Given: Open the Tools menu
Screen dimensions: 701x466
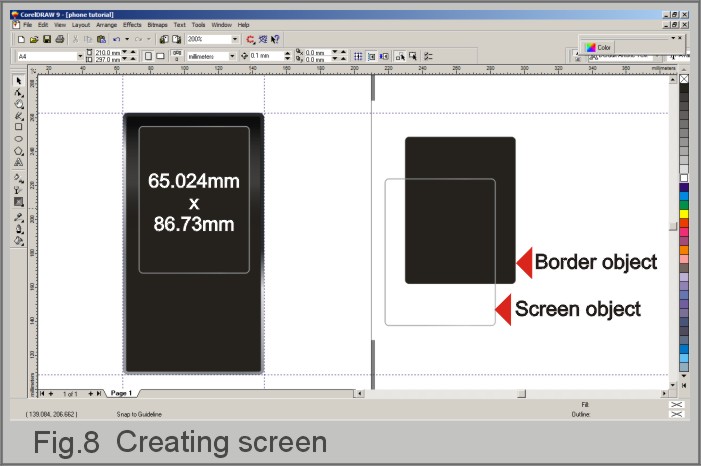Looking at the screenshot, I should (x=198, y=25).
